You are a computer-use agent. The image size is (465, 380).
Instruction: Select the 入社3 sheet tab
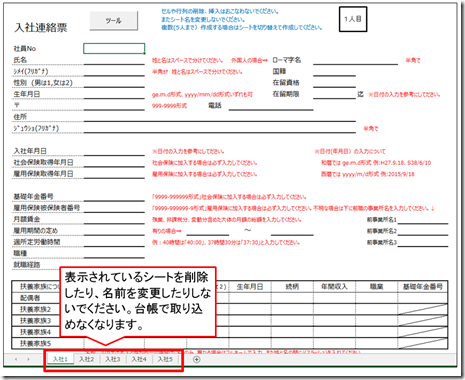click(113, 359)
